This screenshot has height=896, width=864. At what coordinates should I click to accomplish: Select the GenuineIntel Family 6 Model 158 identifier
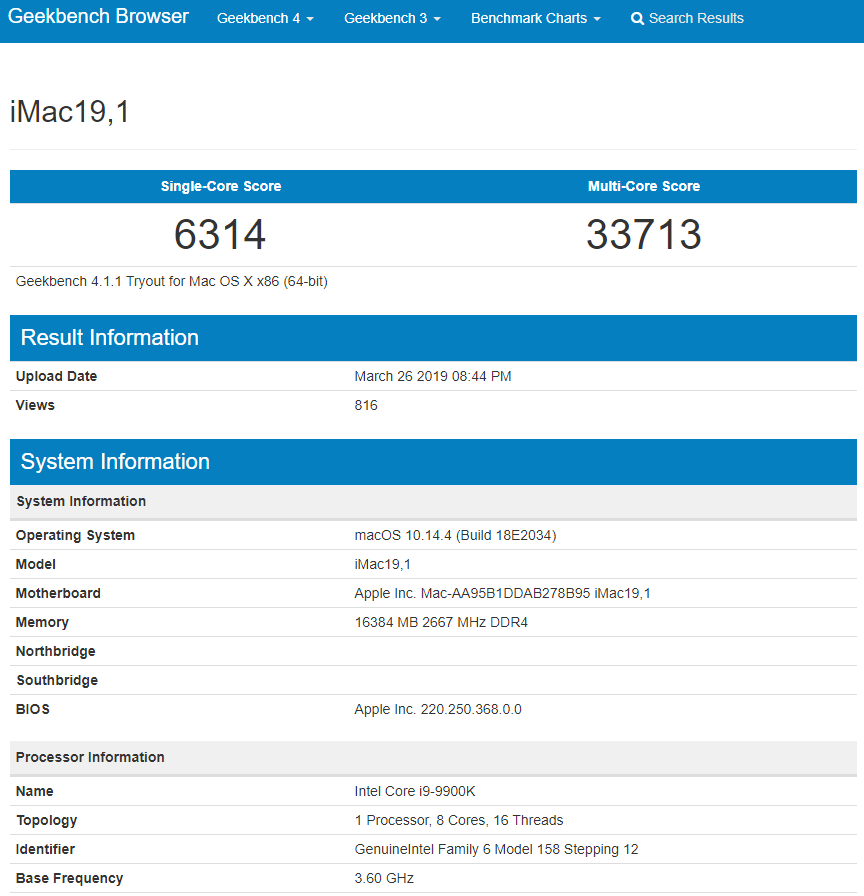click(x=496, y=850)
